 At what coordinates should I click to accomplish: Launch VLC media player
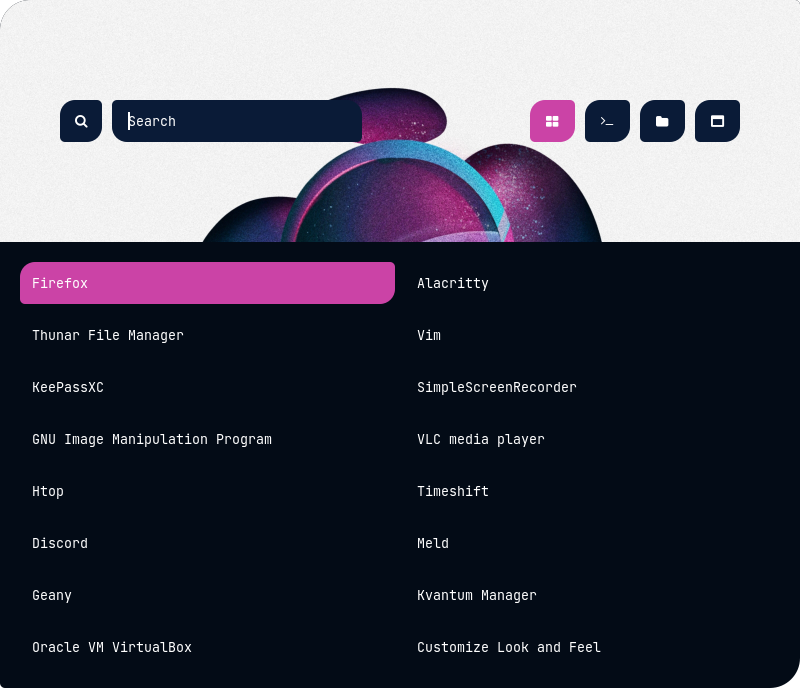pos(481,439)
